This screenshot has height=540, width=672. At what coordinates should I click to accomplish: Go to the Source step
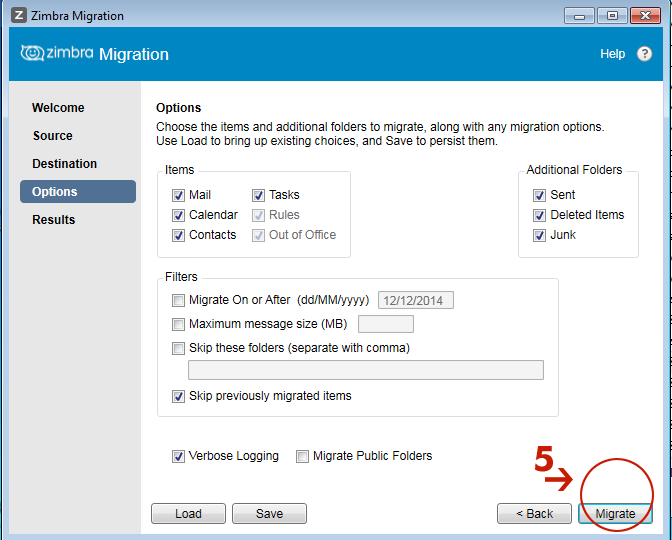pyautogui.click(x=53, y=135)
